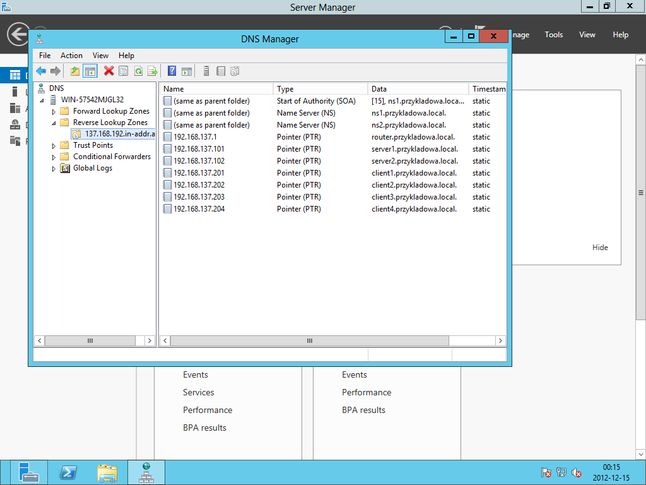Screen dimensions: 646x485
Task: Click the network status tray icon
Action: 561,472
